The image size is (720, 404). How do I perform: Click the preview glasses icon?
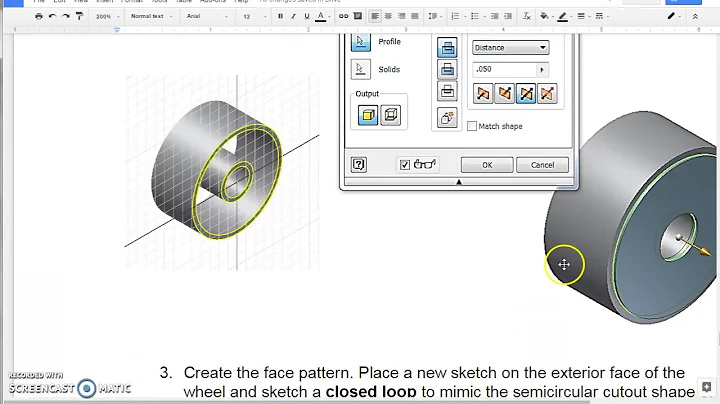tap(425, 164)
